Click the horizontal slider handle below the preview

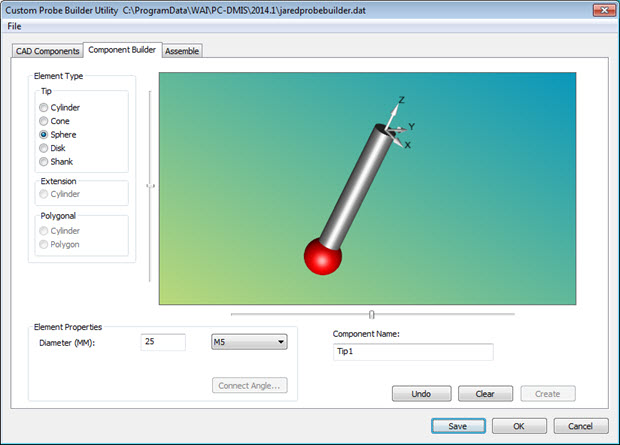372,314
